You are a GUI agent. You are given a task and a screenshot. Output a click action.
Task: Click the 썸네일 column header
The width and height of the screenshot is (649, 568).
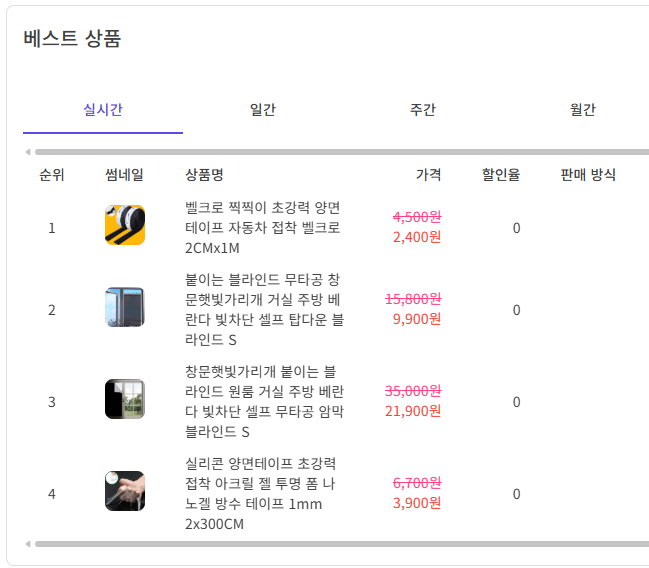pyautogui.click(x=124, y=174)
